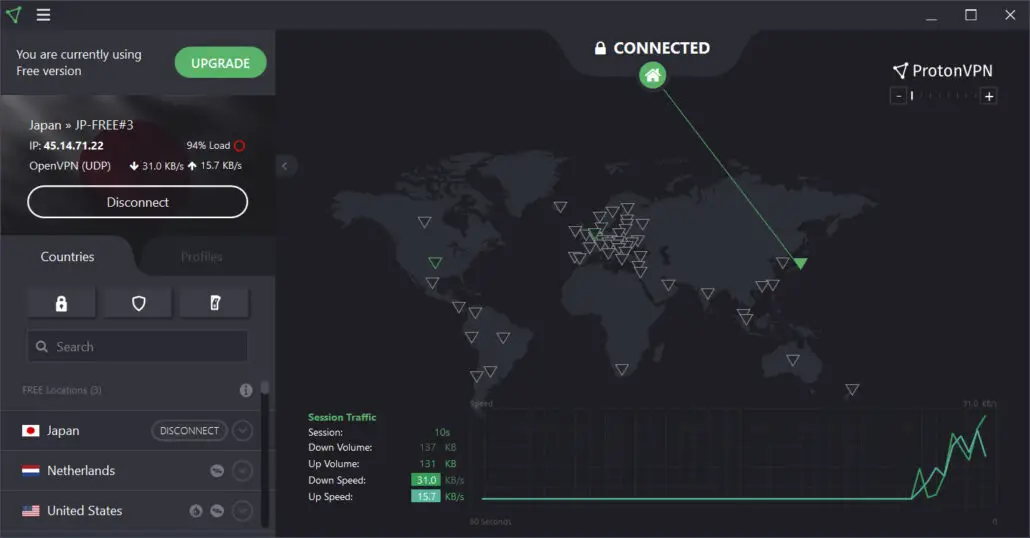This screenshot has height=538, width=1030.
Task: Zoom out map with minus button
Action: point(899,96)
